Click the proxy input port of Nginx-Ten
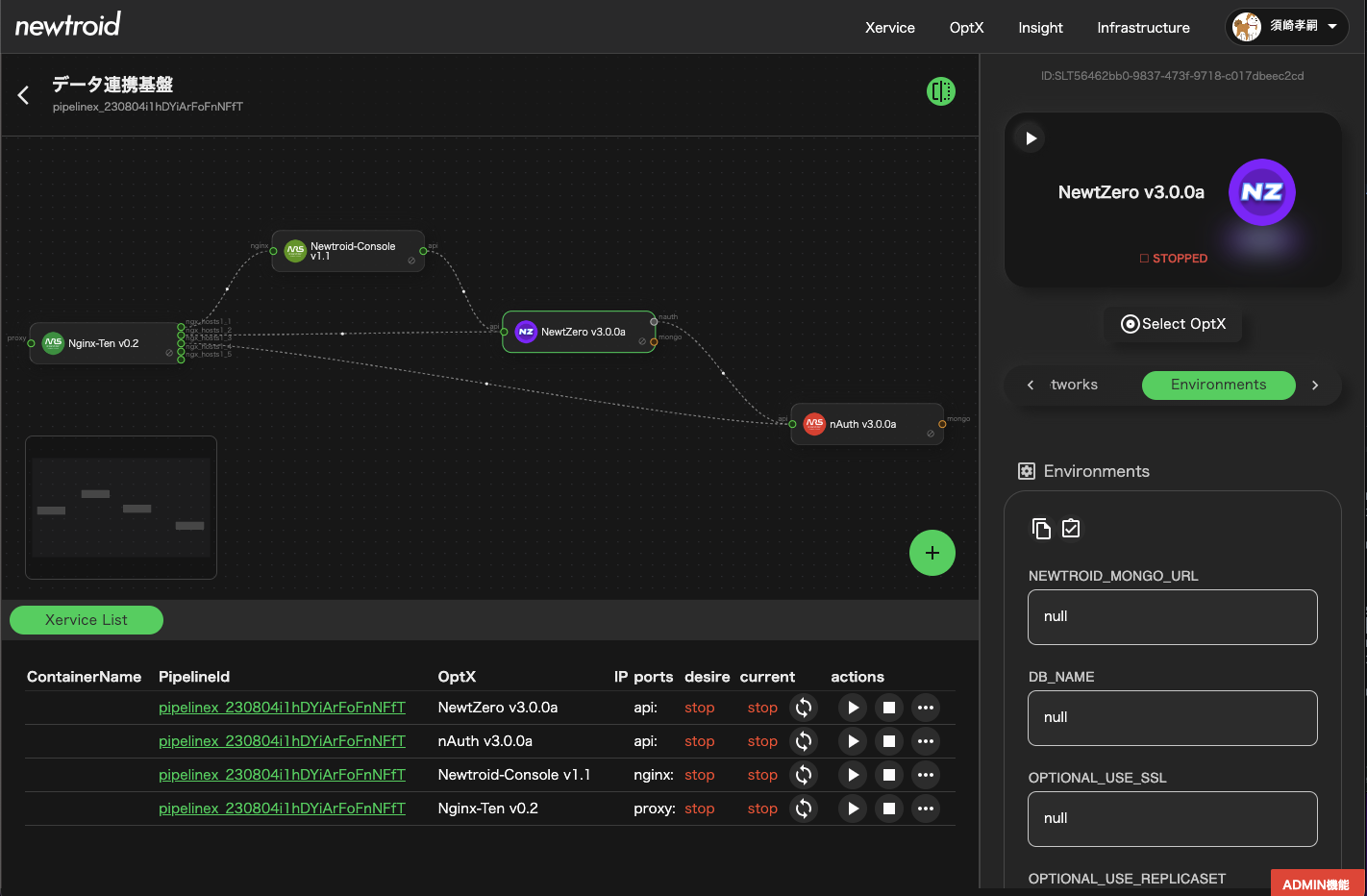The image size is (1367, 896). [32, 343]
